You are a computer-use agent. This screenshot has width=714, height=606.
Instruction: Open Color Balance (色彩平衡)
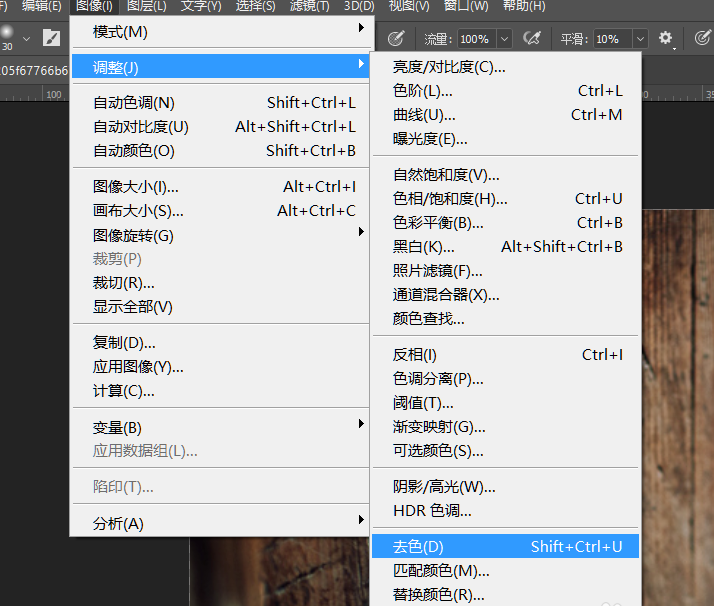[505, 223]
